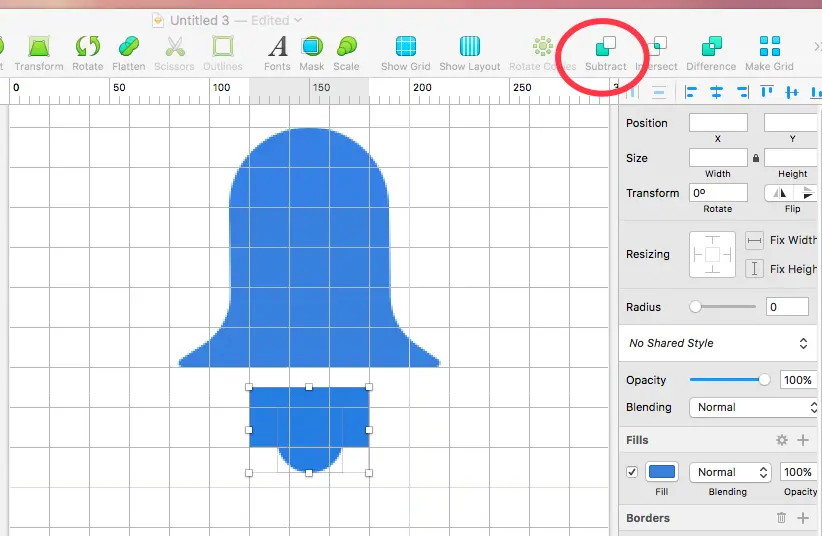Delete unused borders with trash icon
Viewport: 822px width, 536px height.
pos(781,518)
